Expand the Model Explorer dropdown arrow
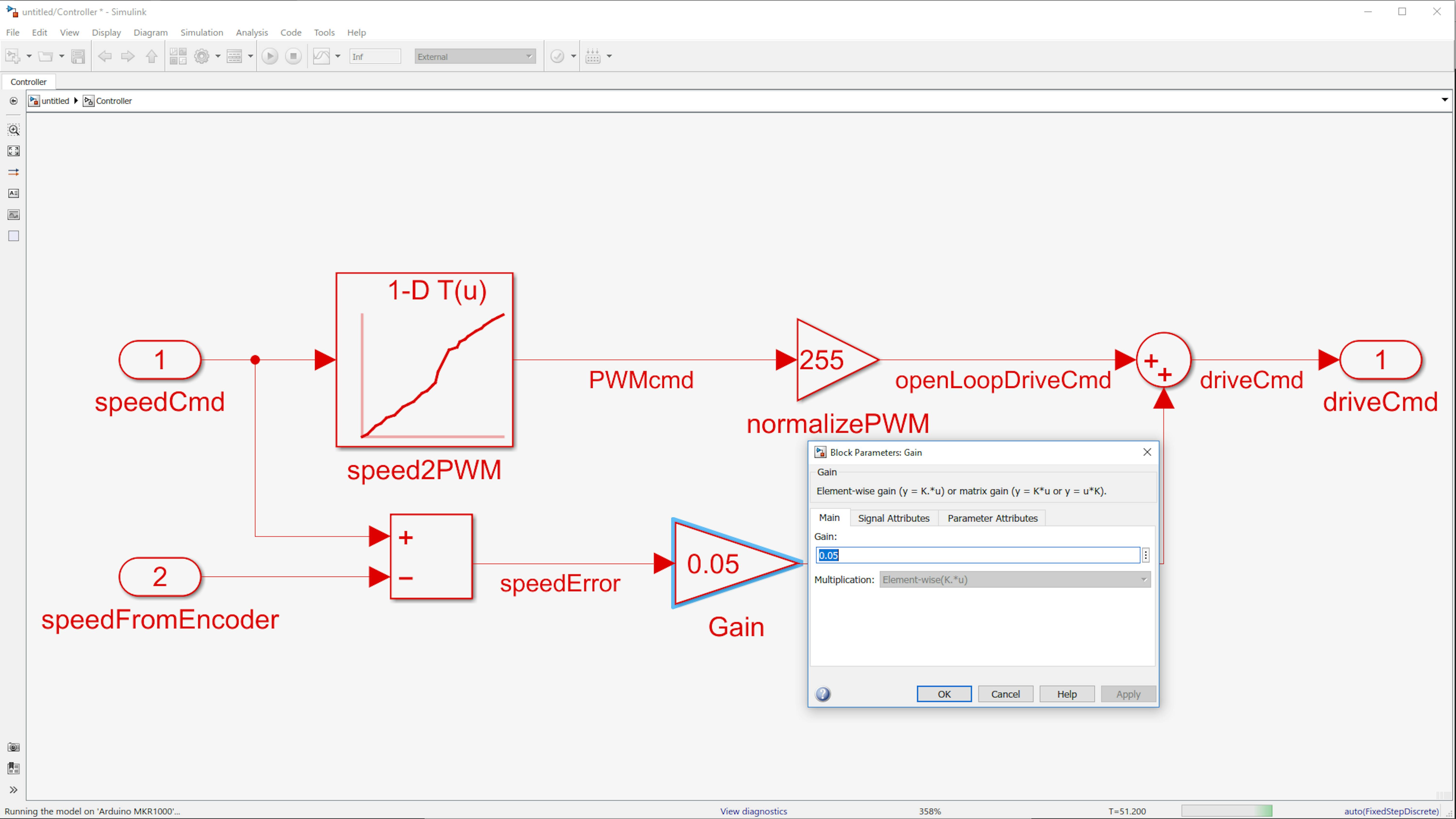Viewport: 1456px width, 819px height. pos(250,57)
